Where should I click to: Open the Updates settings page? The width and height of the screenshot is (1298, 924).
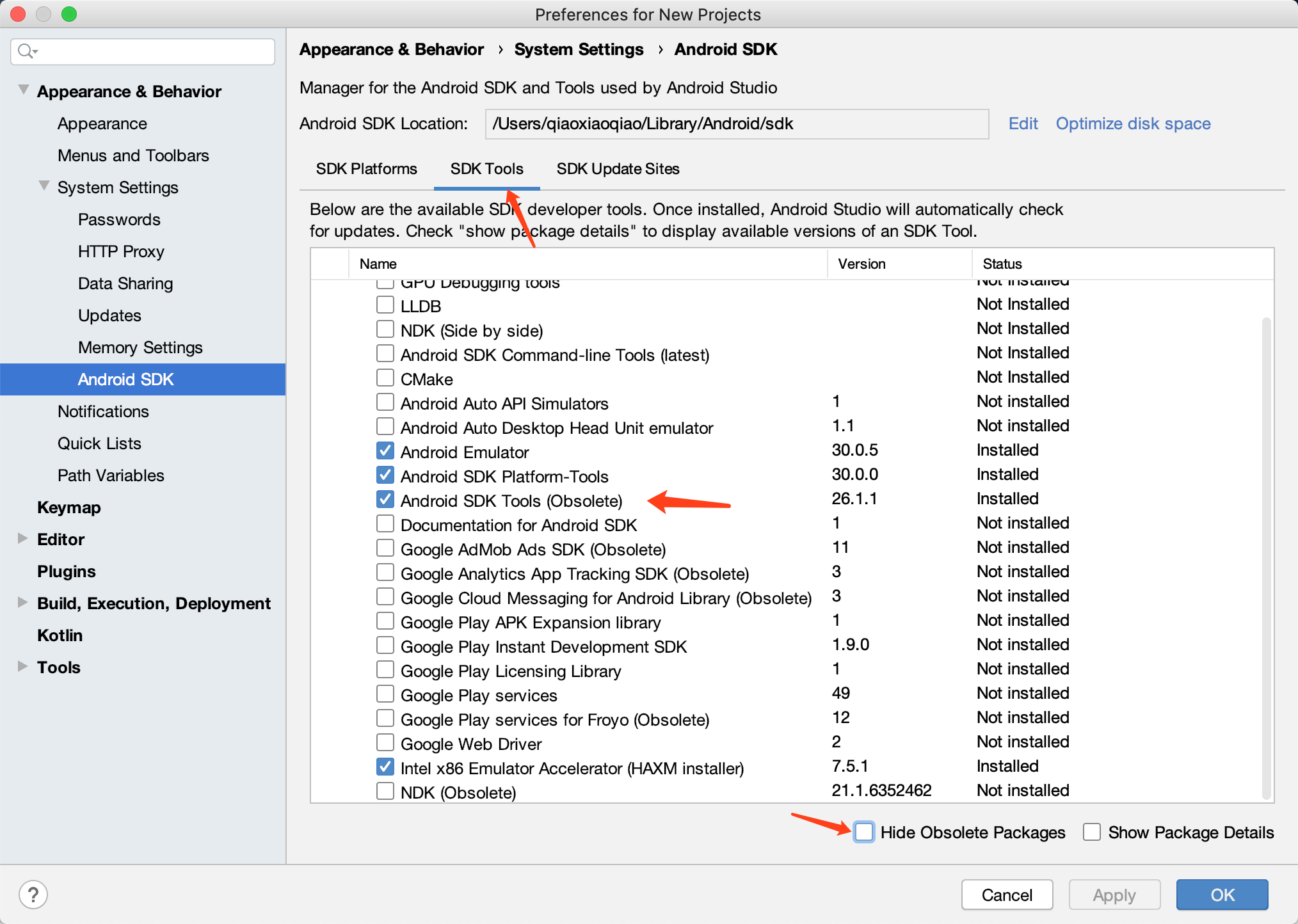pyautogui.click(x=109, y=315)
